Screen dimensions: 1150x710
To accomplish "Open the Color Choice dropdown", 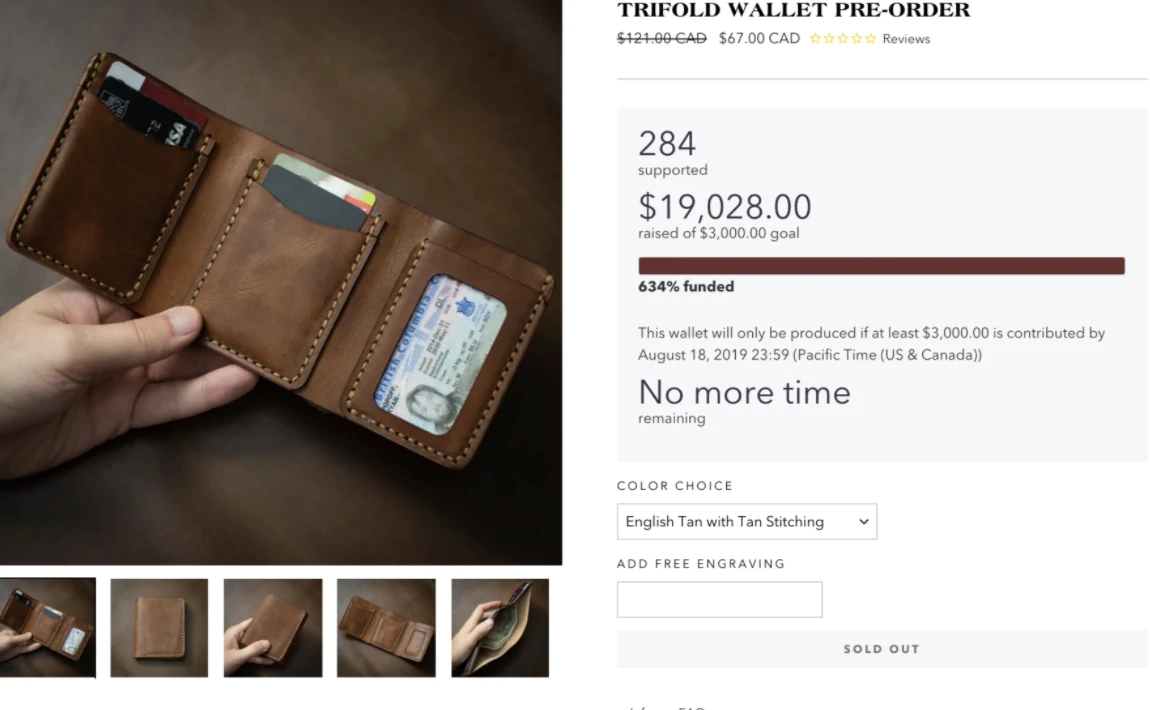I will 747,521.
